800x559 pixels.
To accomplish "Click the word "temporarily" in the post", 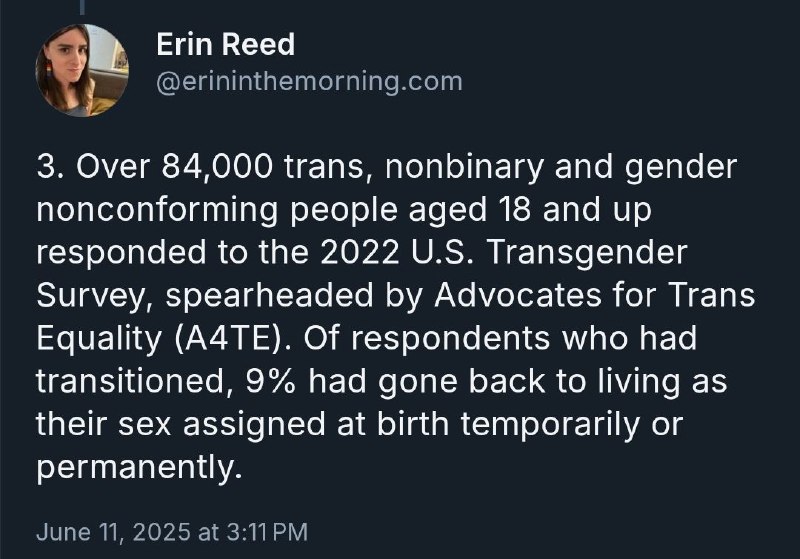I will (x=550, y=425).
